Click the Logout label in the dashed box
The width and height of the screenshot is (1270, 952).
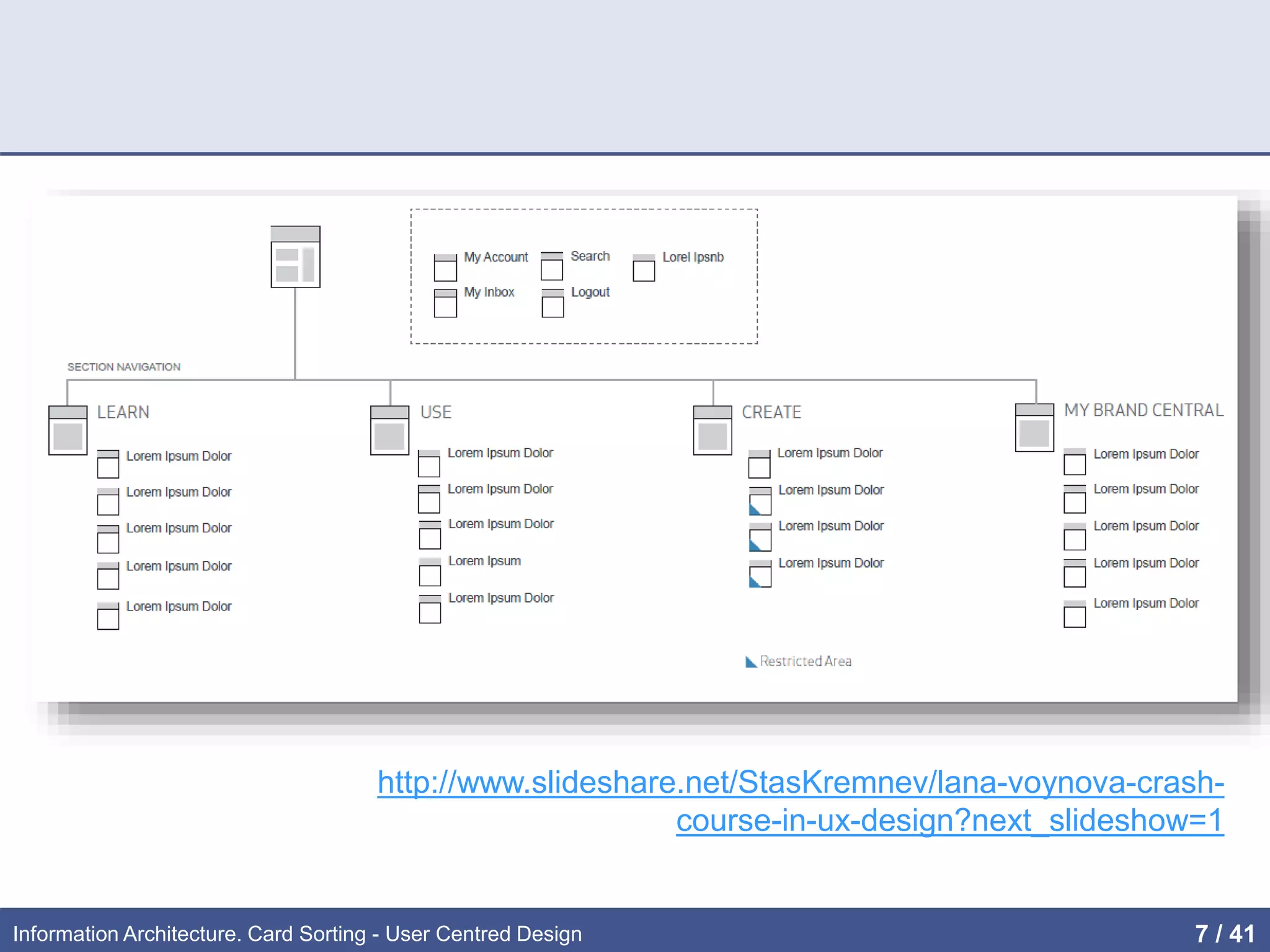590,292
